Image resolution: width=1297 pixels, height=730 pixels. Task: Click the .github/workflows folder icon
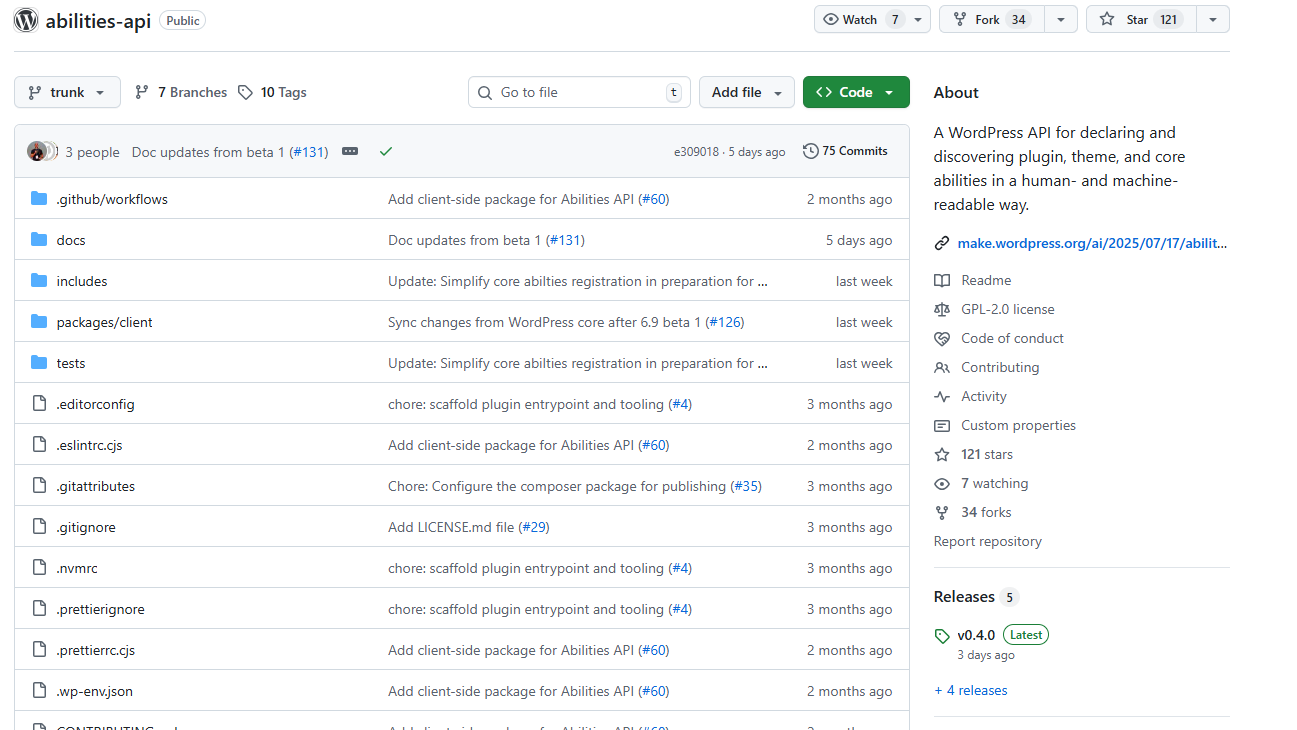[x=39, y=199]
